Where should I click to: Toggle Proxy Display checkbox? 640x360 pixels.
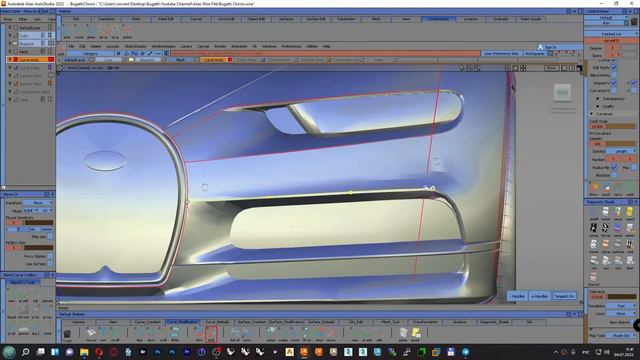(50, 256)
